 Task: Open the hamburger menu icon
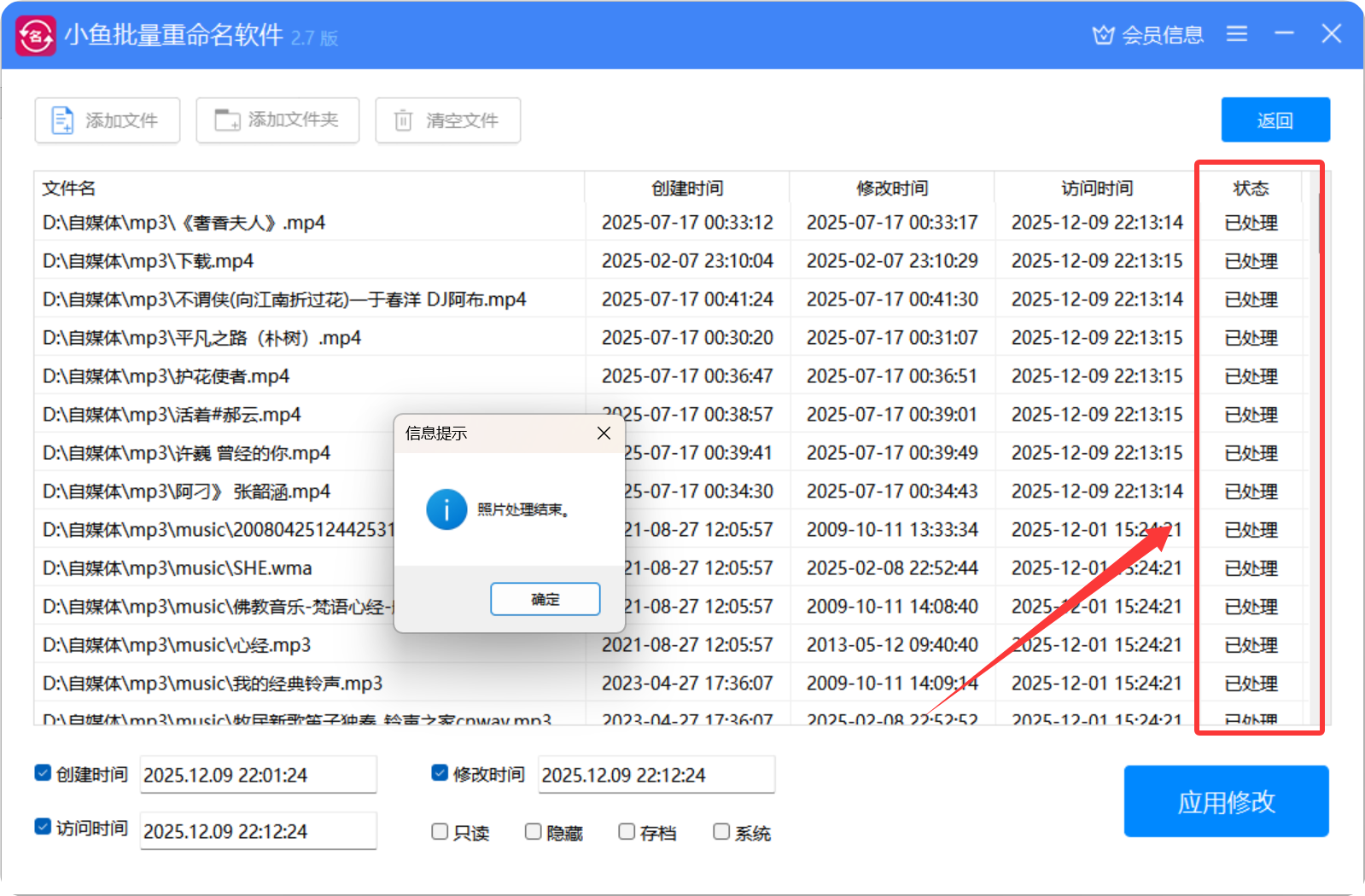[x=1236, y=34]
